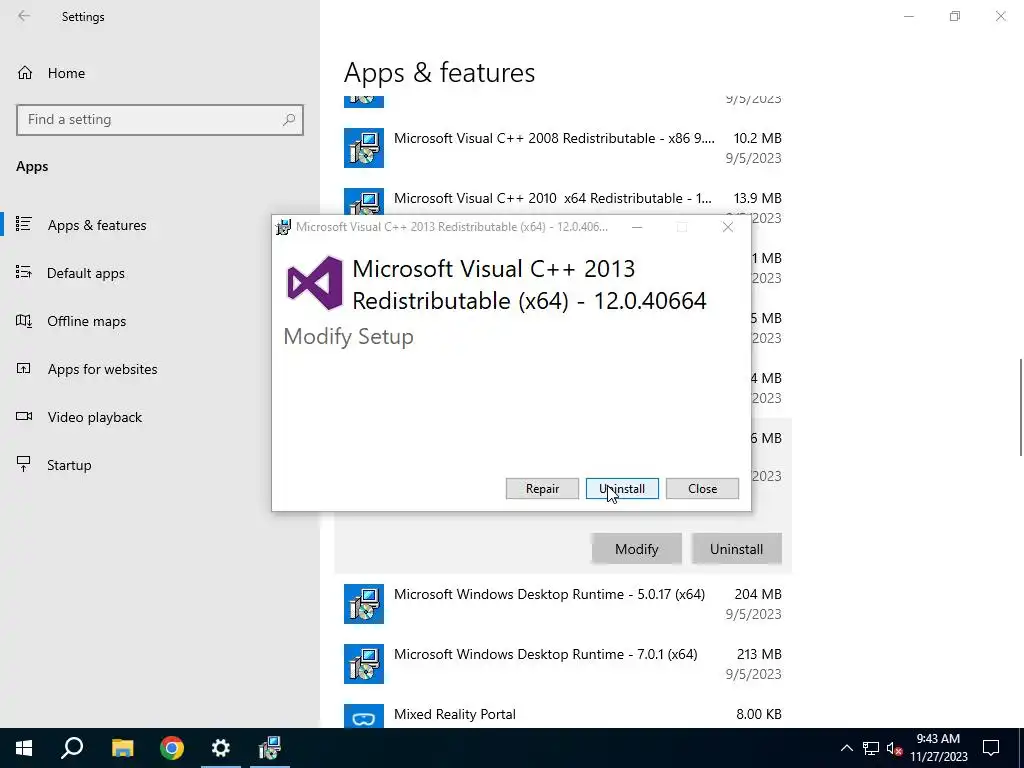Viewport: 1024px width, 768px height.
Task: Click the Repair button in the dialog
Action: (542, 488)
